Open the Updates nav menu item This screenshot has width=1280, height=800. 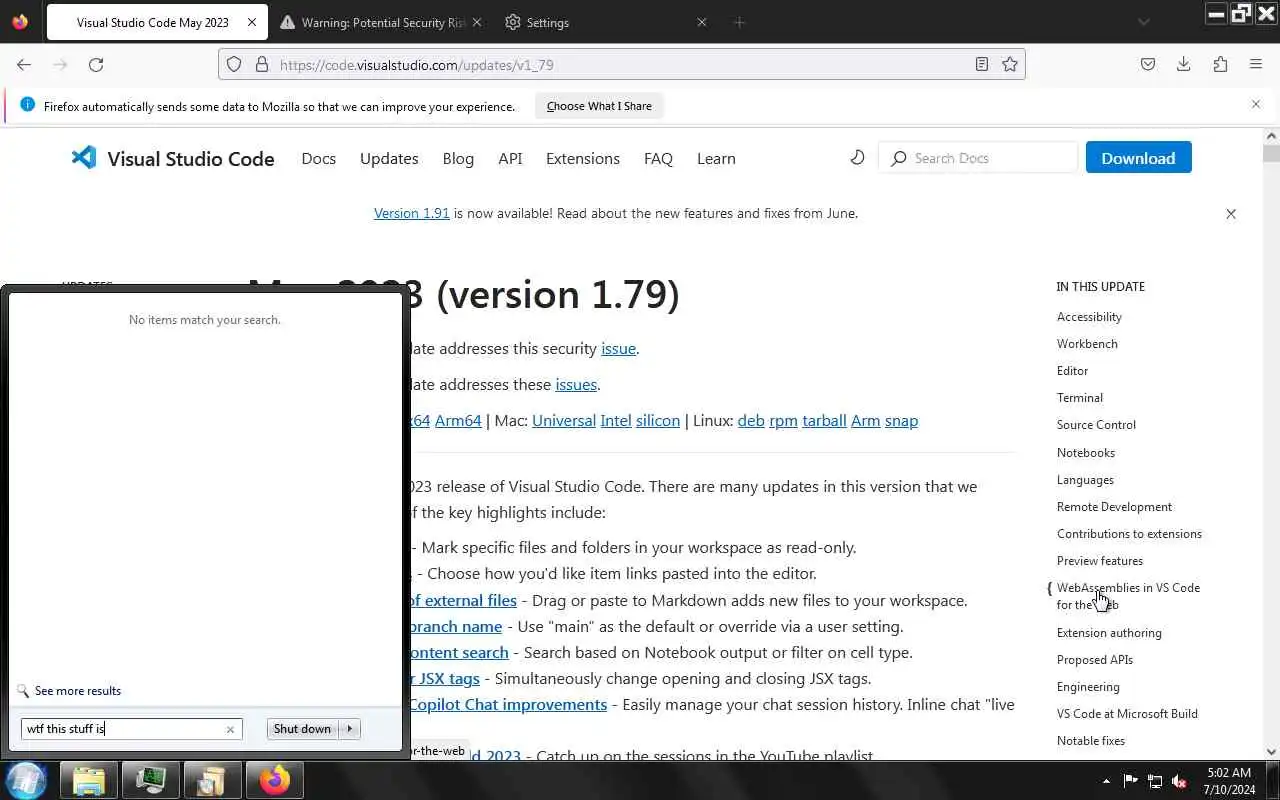point(389,158)
